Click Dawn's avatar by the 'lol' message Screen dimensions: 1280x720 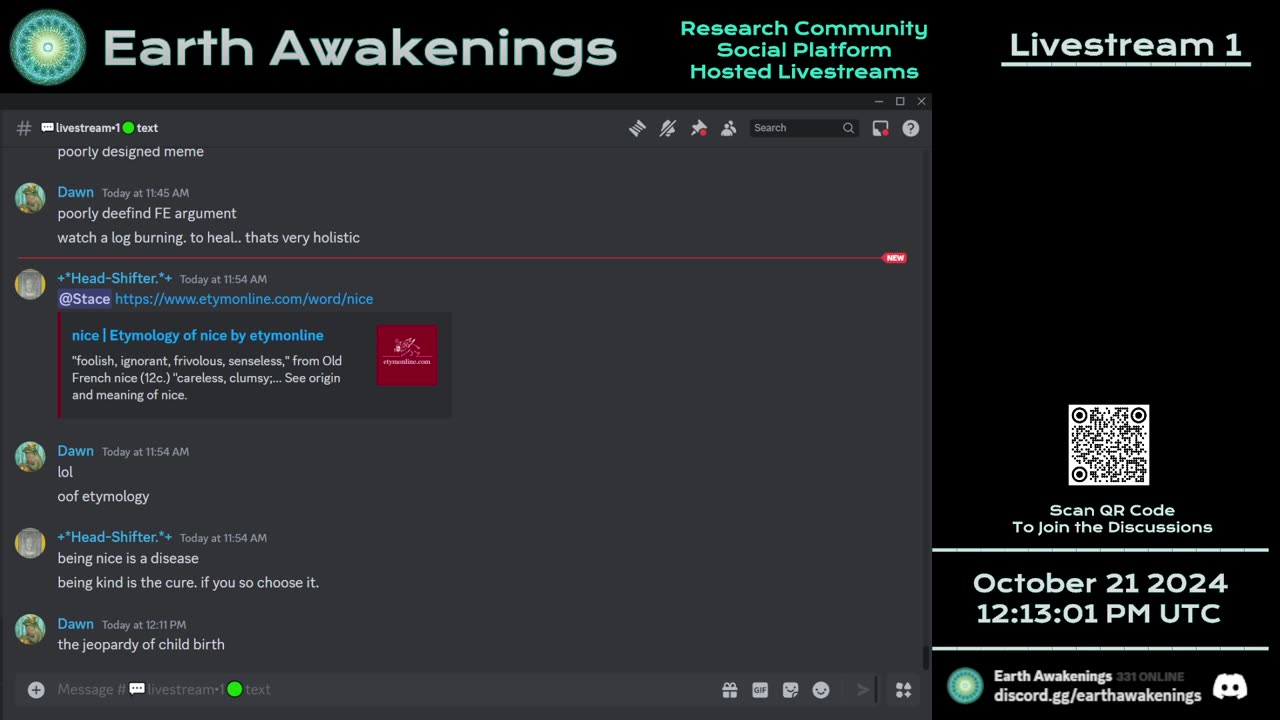tap(30, 457)
